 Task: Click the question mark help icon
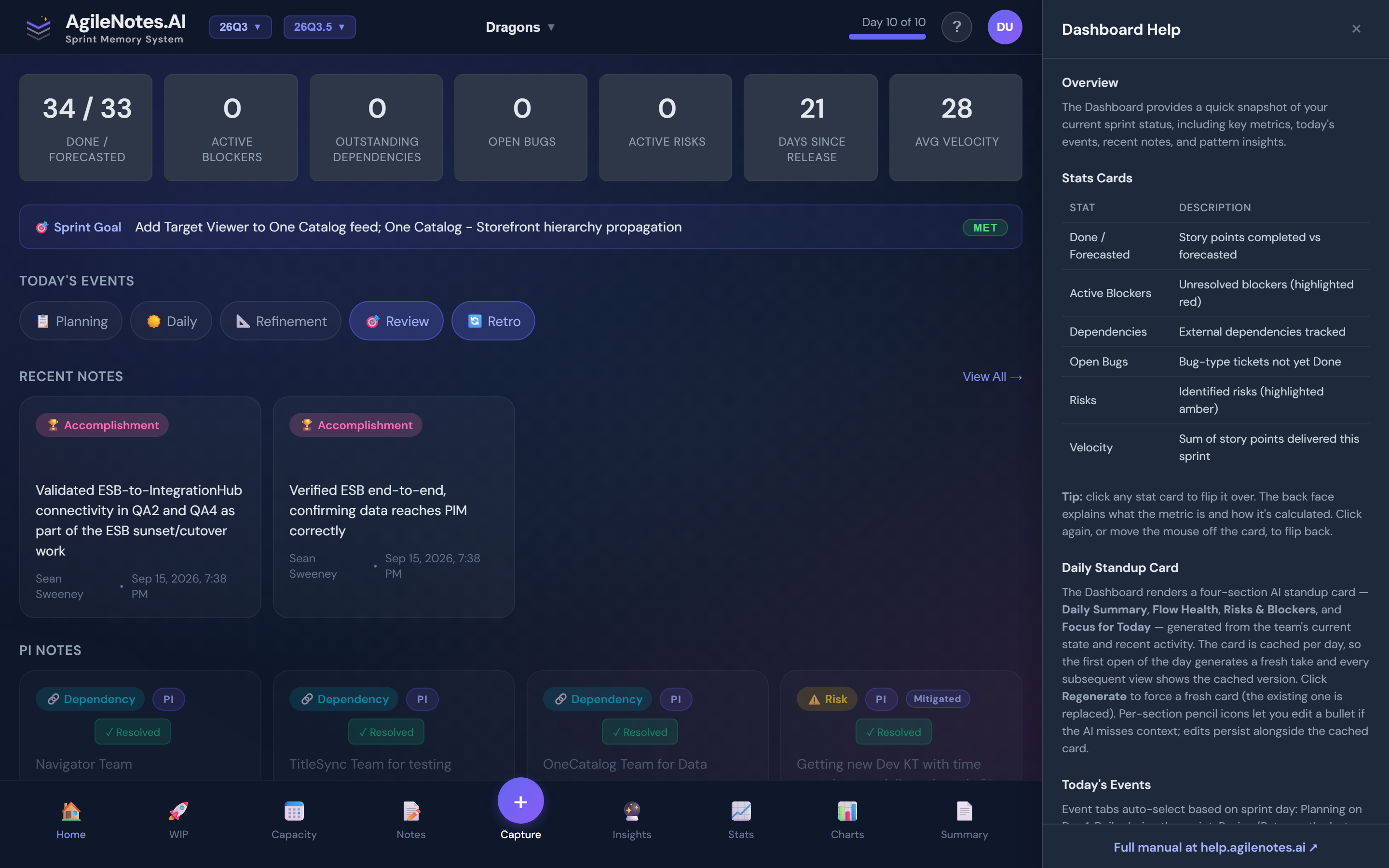956,27
